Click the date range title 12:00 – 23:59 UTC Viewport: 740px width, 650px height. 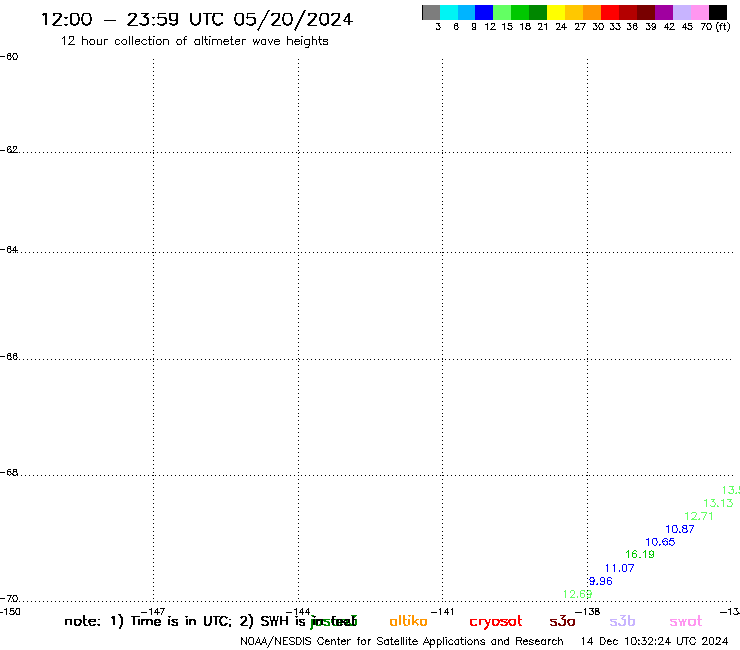(x=197, y=19)
